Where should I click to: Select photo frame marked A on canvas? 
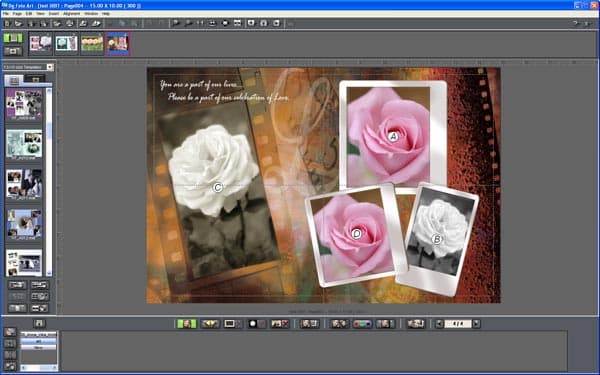(x=393, y=134)
